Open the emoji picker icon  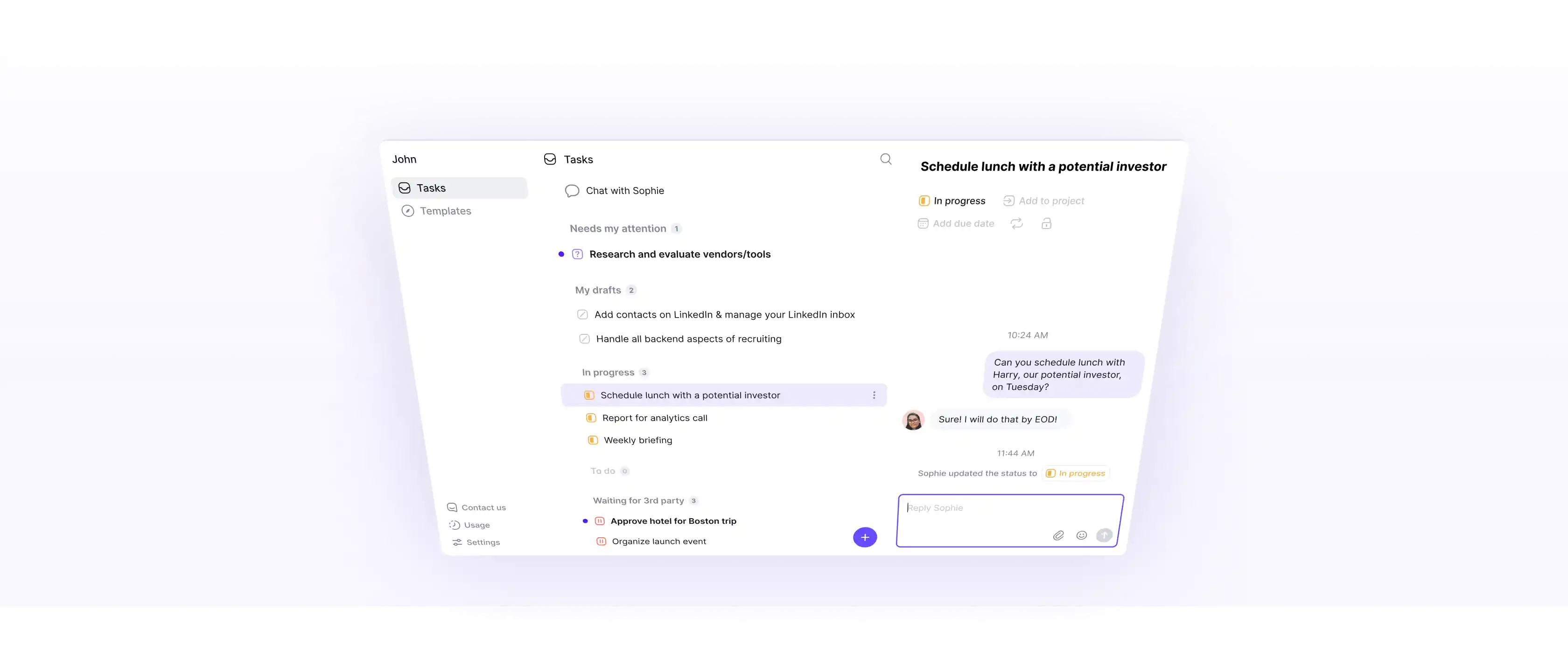click(1081, 535)
